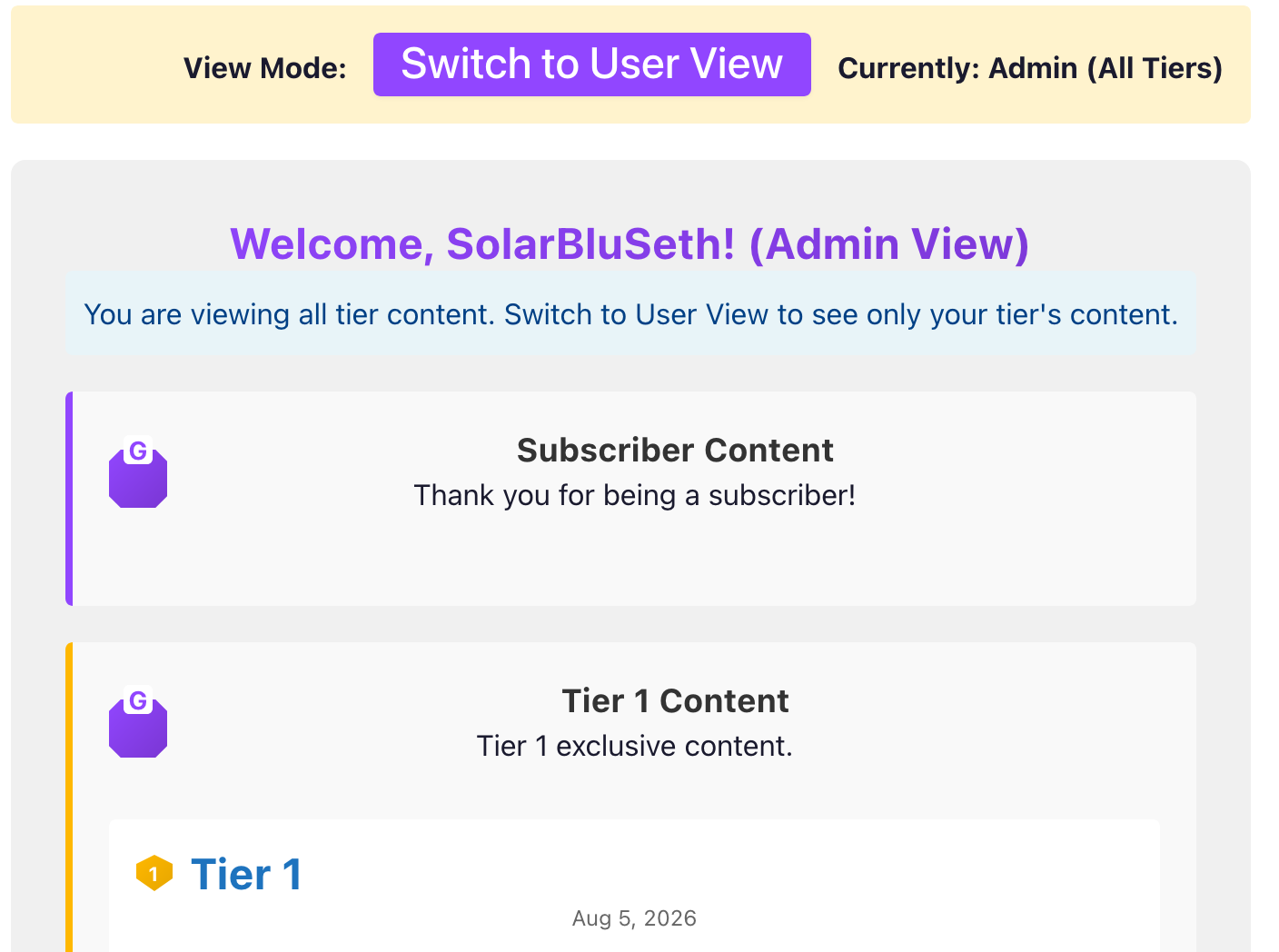Click the Switch to User View button
Screen dimensions: 1279x952
[591, 64]
